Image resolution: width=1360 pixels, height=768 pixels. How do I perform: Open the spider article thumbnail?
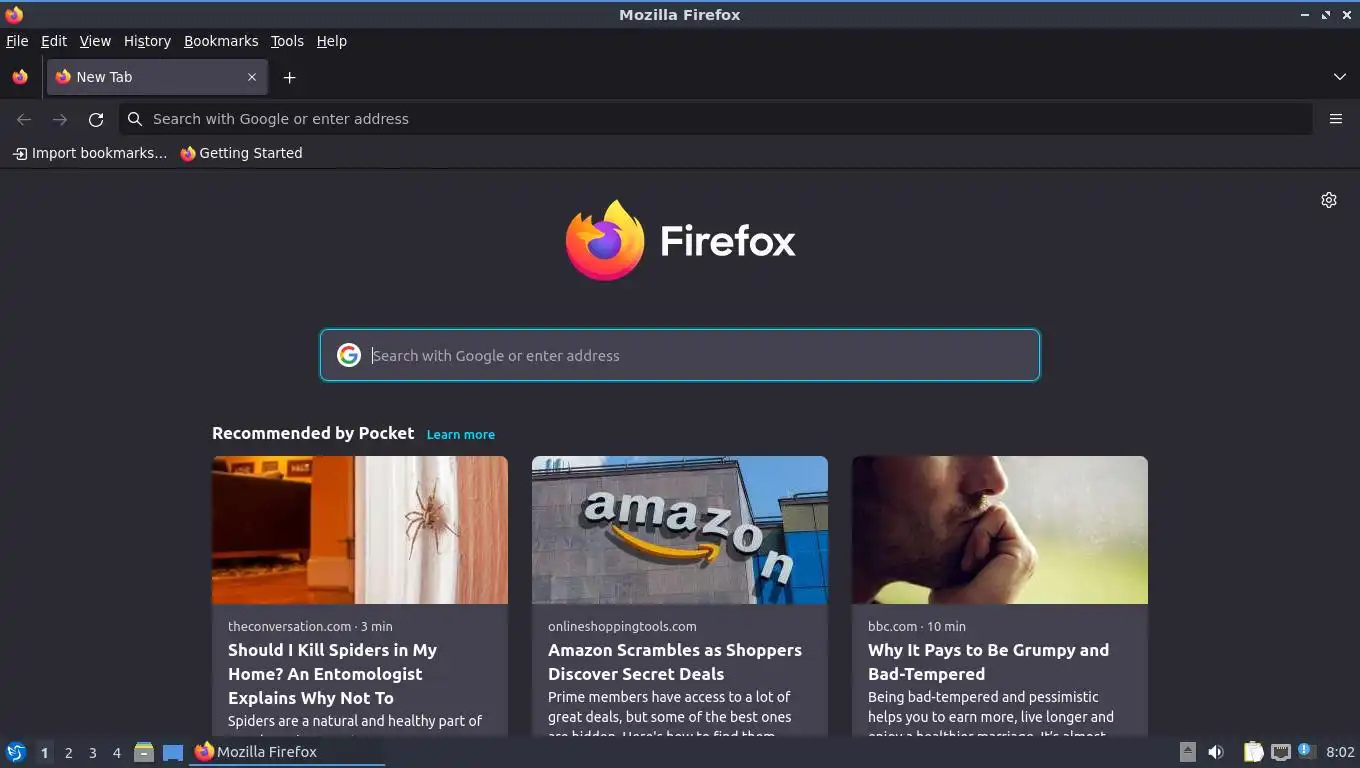pyautogui.click(x=360, y=530)
